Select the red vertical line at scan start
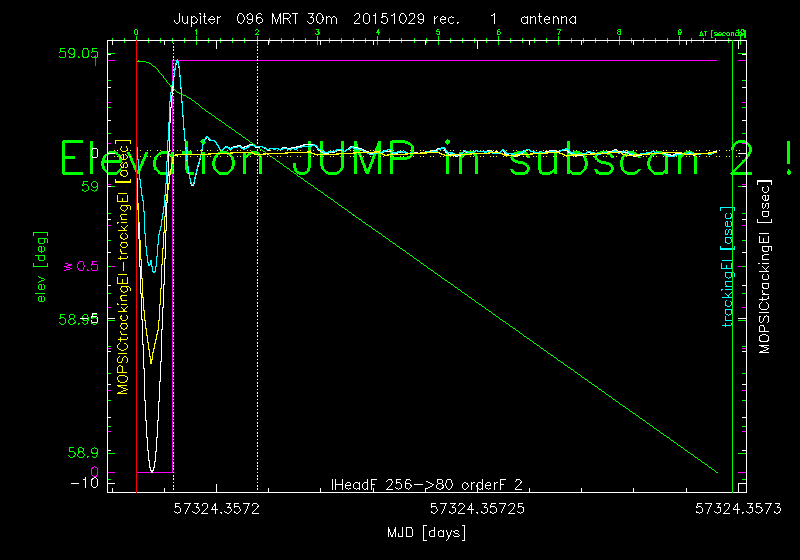The image size is (800, 560). (136, 300)
